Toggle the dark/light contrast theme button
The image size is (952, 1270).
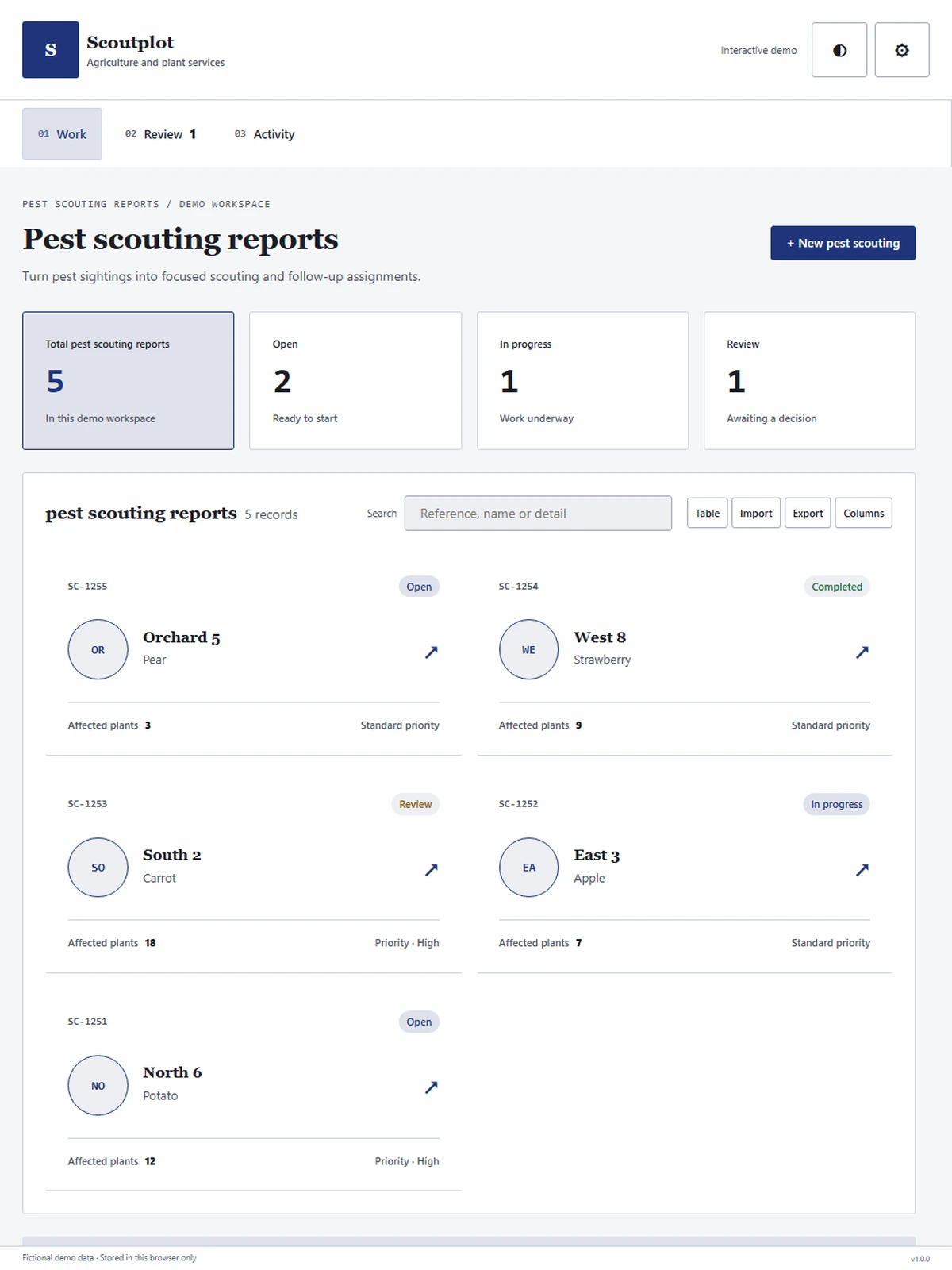click(x=839, y=50)
